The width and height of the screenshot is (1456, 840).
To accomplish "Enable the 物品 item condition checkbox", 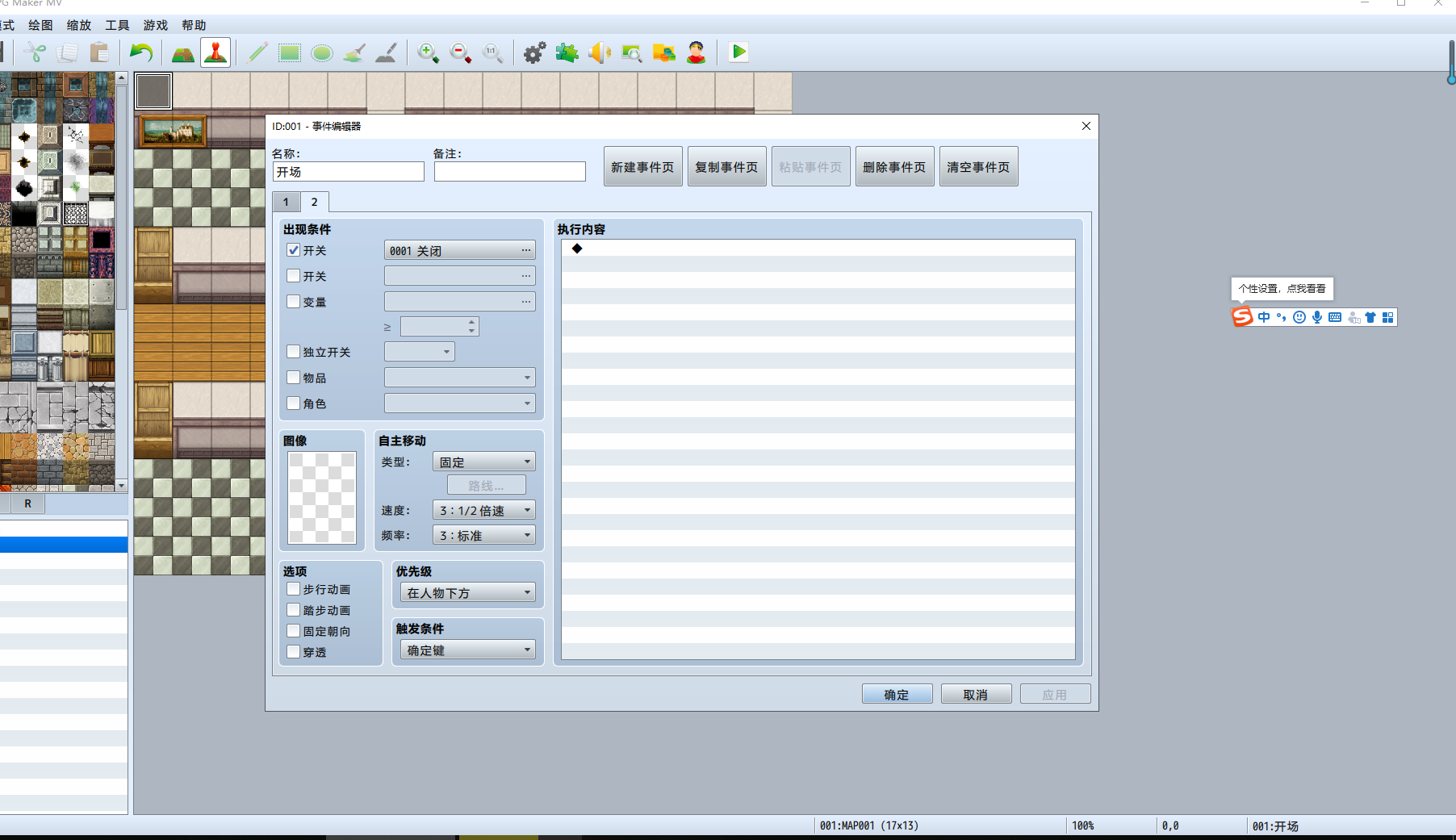I will coord(294,378).
